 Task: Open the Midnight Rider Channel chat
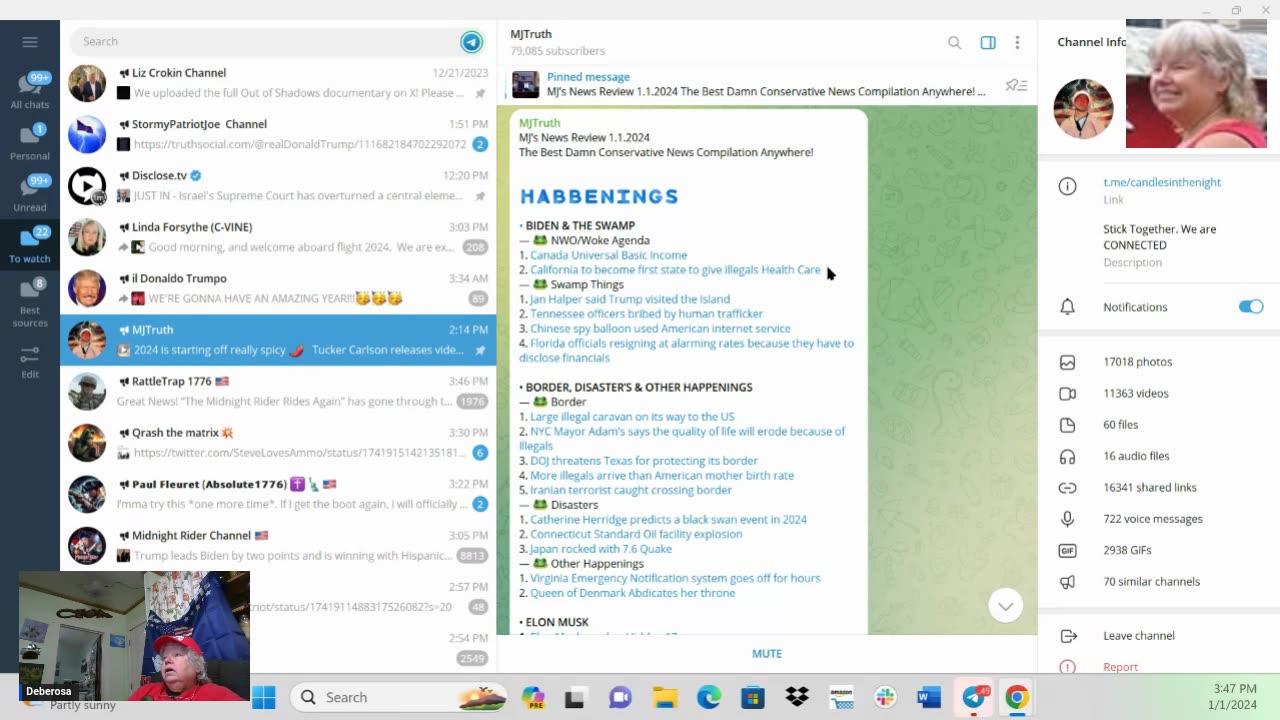[278, 545]
